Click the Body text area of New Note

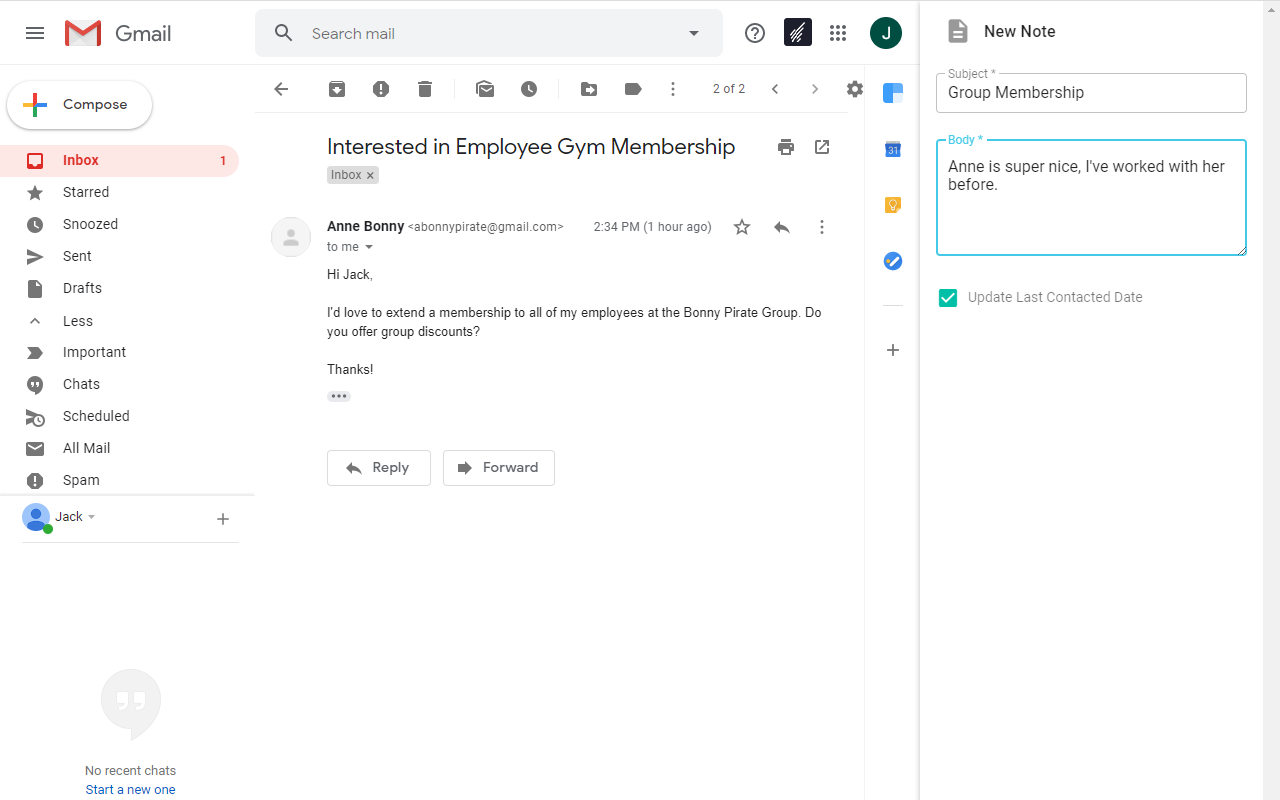pyautogui.click(x=1091, y=198)
